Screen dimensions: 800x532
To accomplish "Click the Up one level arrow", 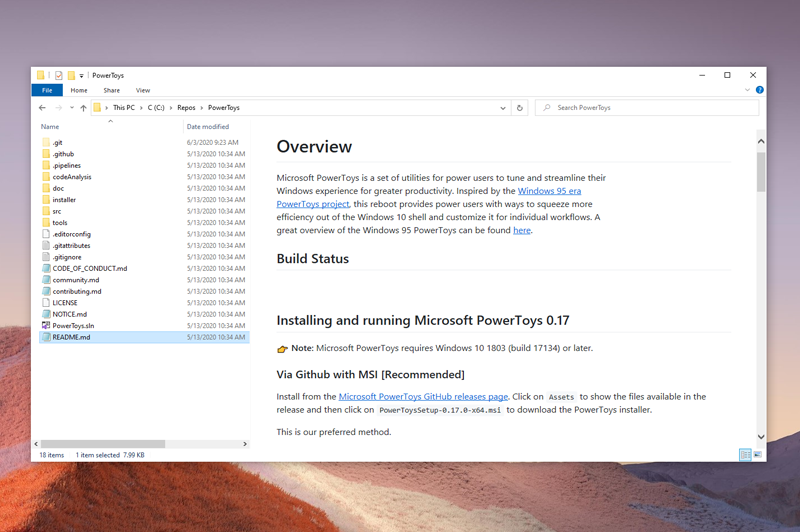I will pyautogui.click(x=84, y=108).
